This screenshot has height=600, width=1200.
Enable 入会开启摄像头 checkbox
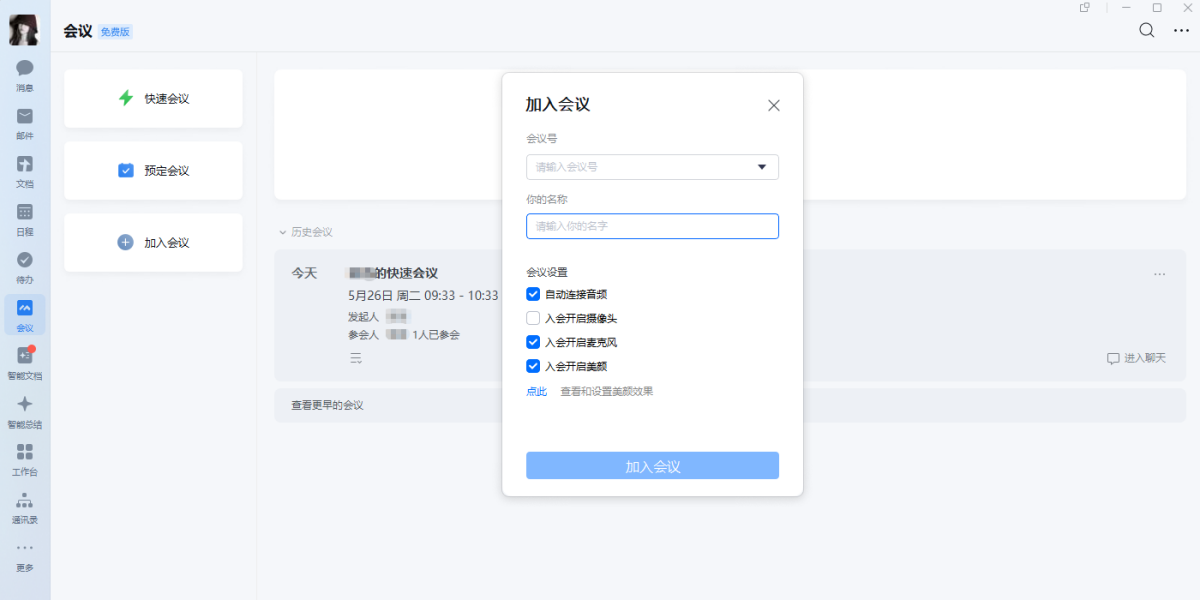click(533, 318)
